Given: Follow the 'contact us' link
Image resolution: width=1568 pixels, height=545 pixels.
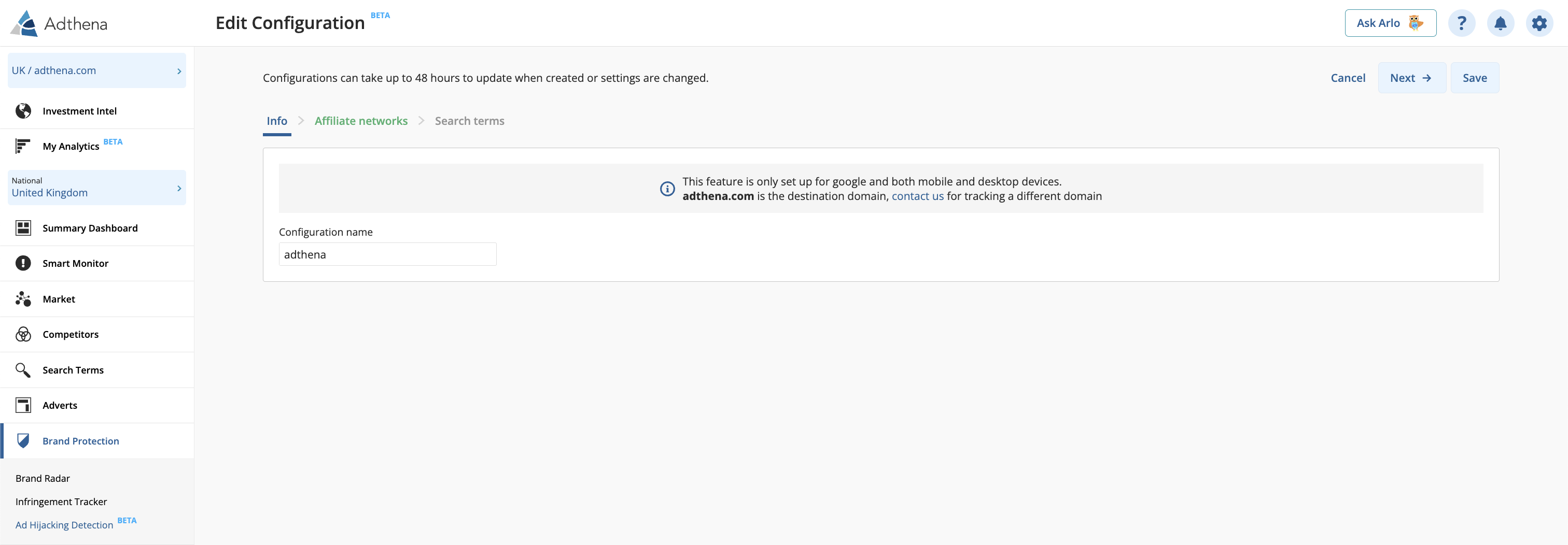Looking at the screenshot, I should [x=917, y=196].
